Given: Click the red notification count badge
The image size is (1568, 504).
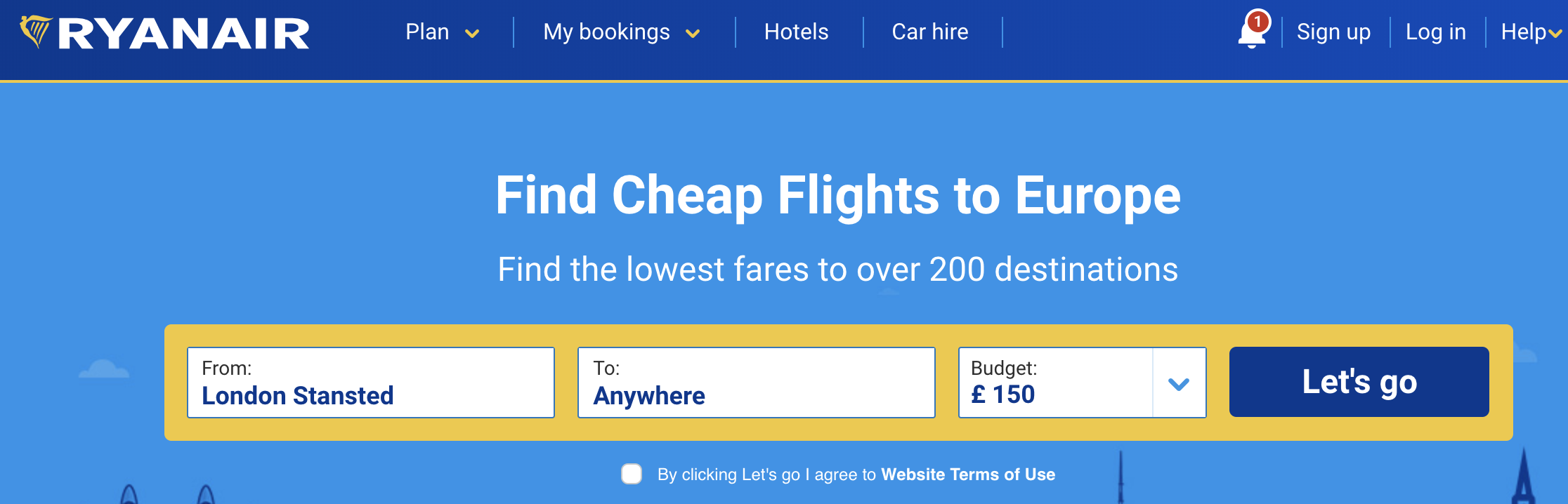Looking at the screenshot, I should [x=1257, y=21].
